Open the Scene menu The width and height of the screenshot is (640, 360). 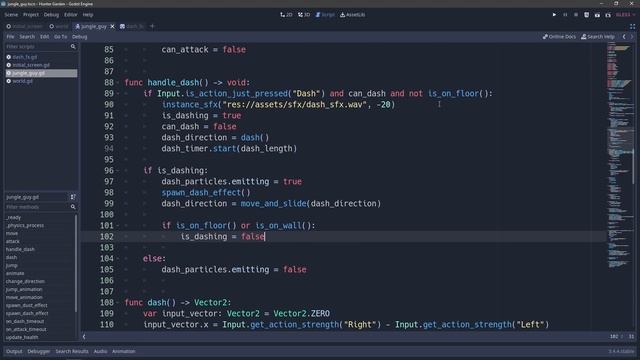coord(11,15)
